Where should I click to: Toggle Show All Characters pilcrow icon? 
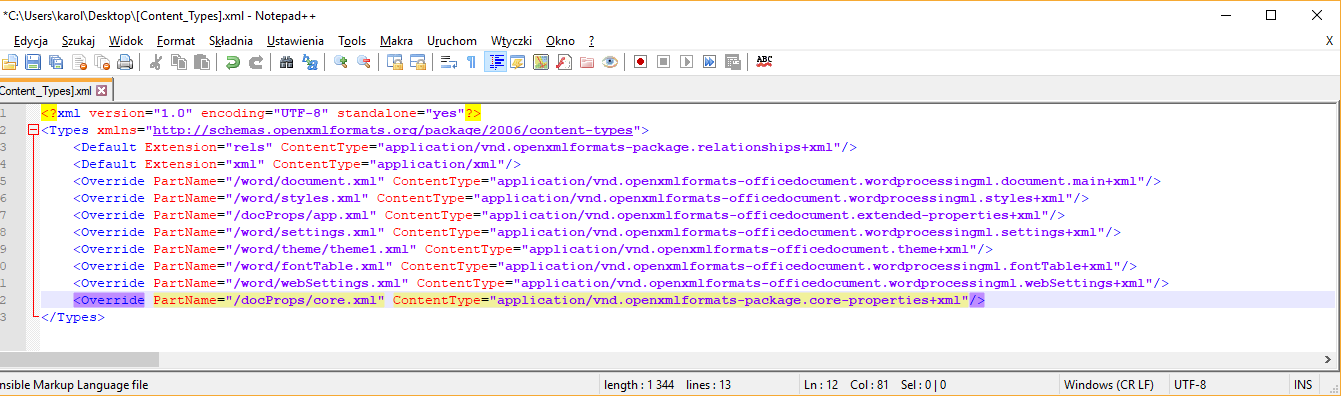471,62
